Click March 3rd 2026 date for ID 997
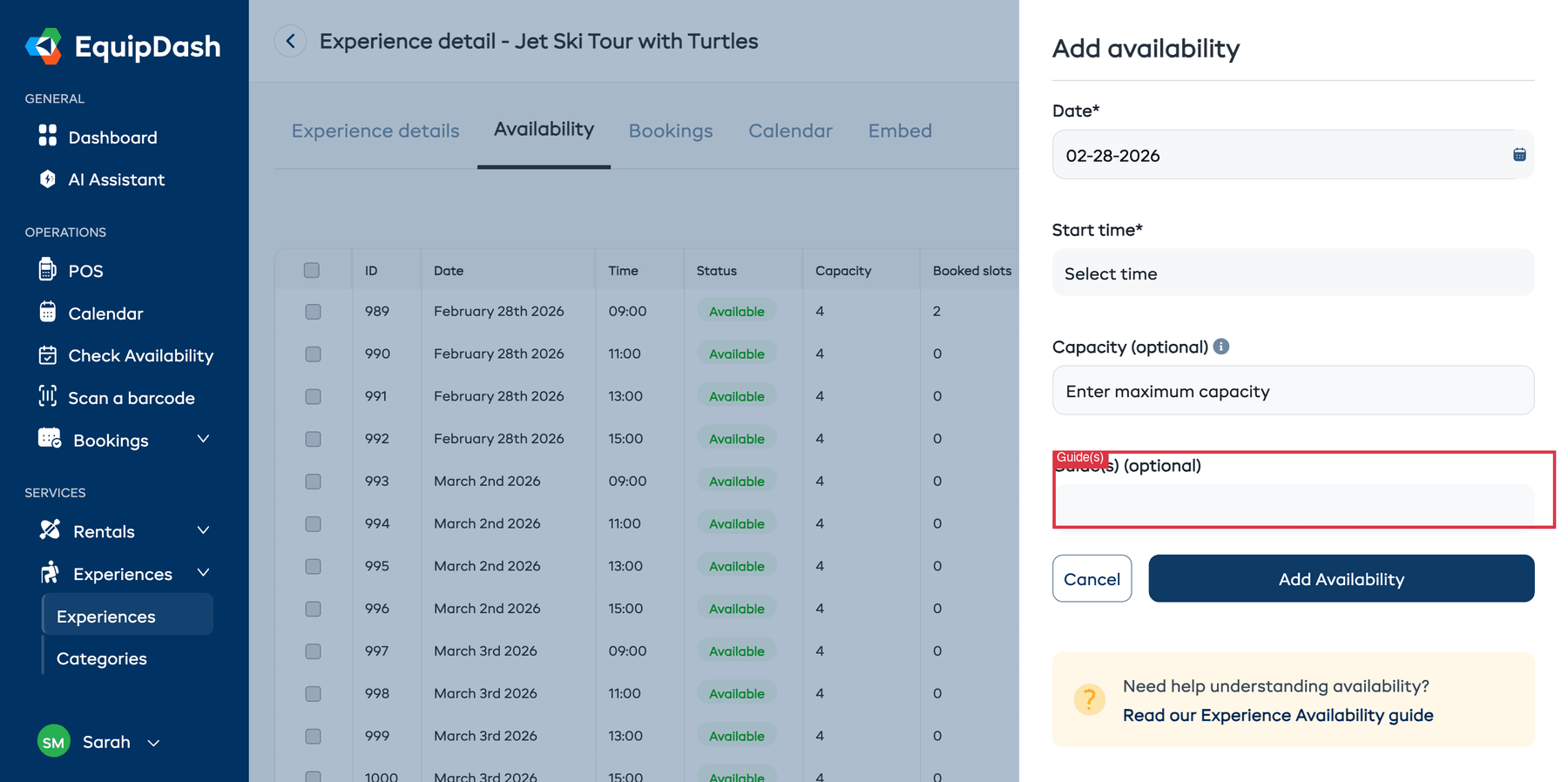 (x=485, y=651)
